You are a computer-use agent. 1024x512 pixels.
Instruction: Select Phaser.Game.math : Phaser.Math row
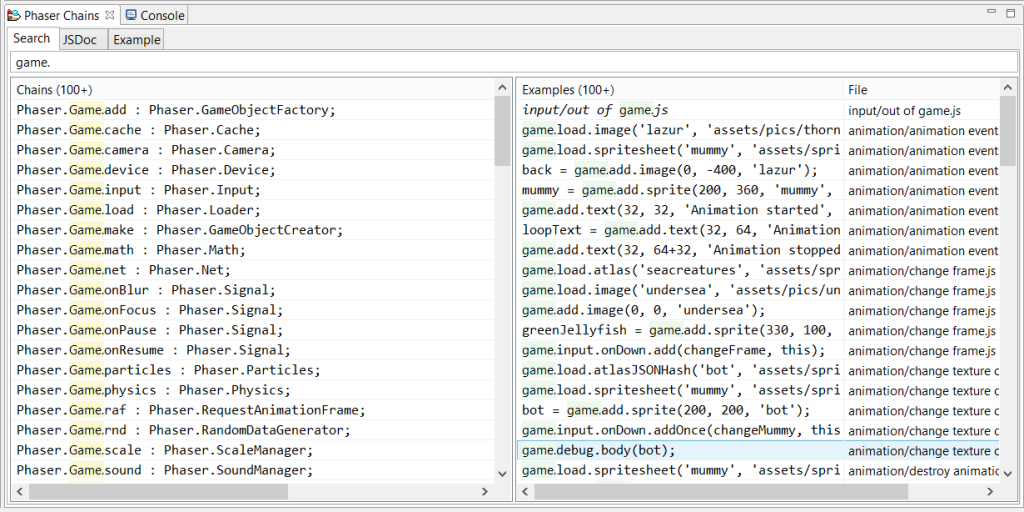253,250
